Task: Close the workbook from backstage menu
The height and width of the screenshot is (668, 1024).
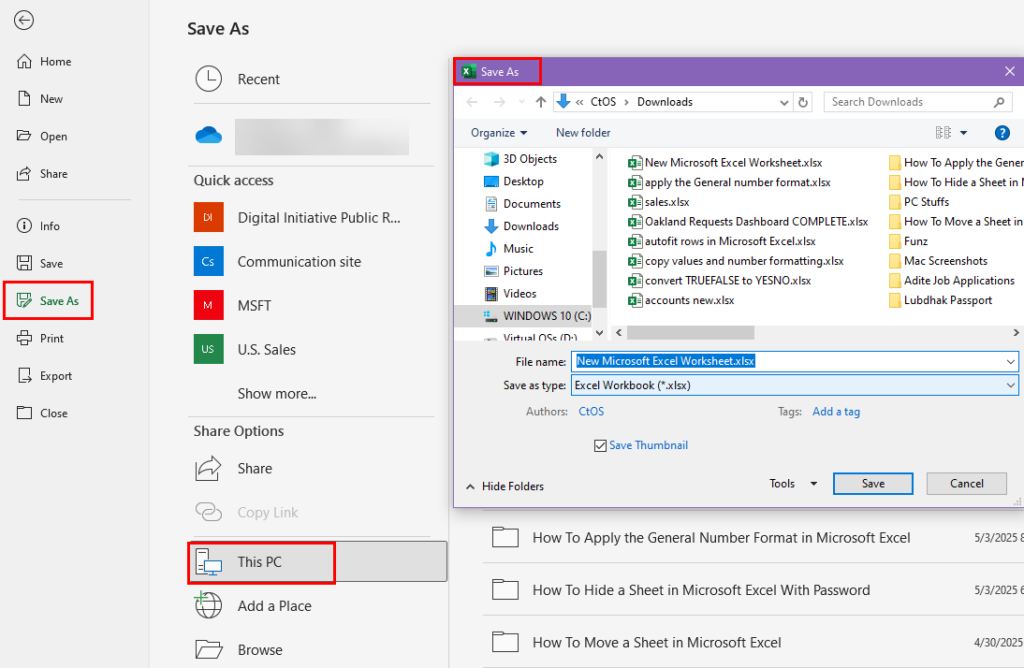Action: (42, 413)
